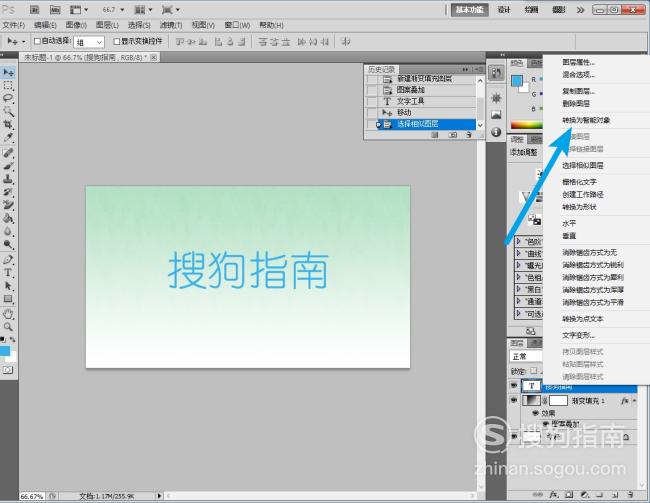Toggle lock transparent pixels checkbox

[x=534, y=371]
